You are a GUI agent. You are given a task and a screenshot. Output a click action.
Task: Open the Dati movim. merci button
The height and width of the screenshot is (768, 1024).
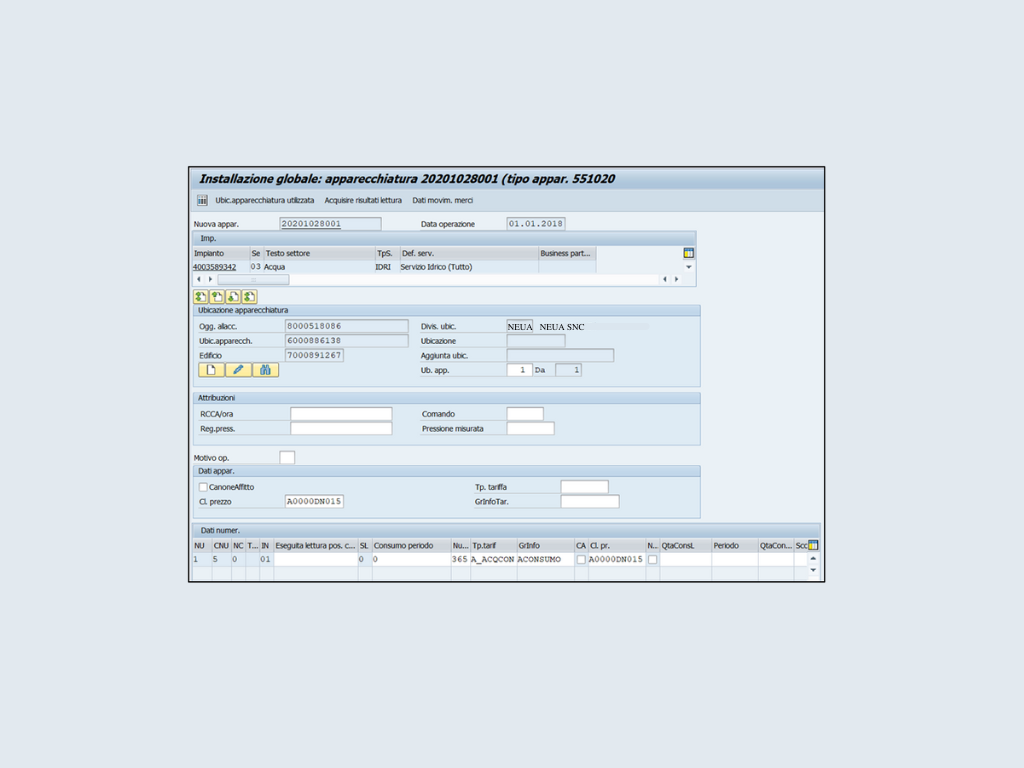[x=442, y=200]
